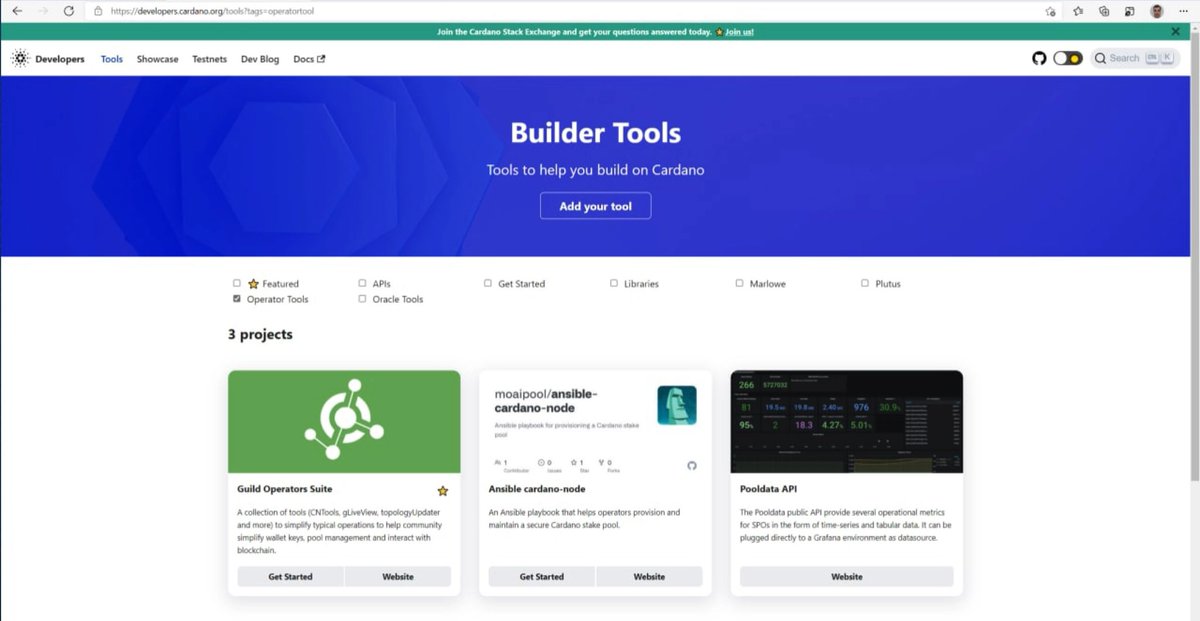
Task: Enable the APIs filter checkbox
Action: click(362, 283)
